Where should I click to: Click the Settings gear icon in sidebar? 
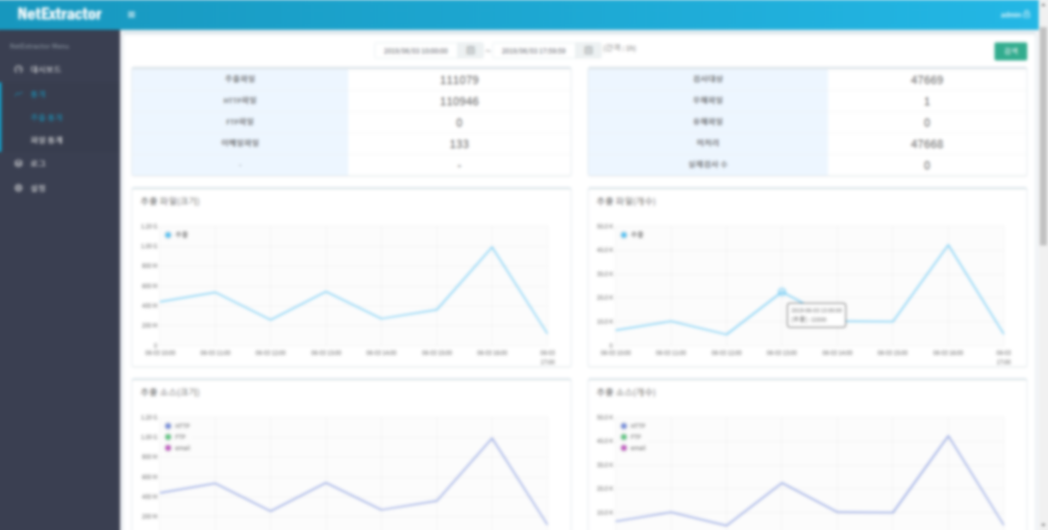[18, 187]
